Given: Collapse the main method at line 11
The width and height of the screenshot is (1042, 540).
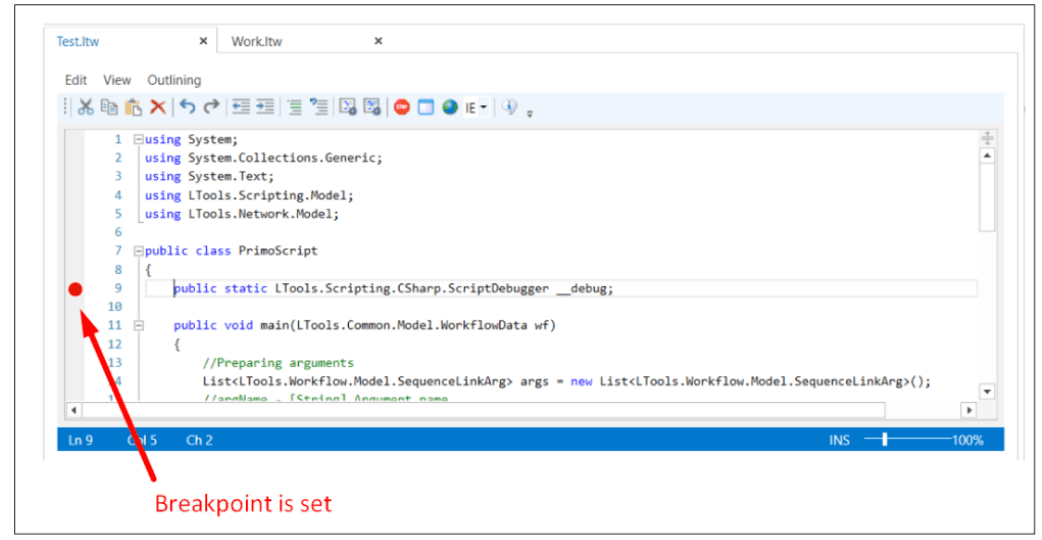Looking at the screenshot, I should [139, 325].
